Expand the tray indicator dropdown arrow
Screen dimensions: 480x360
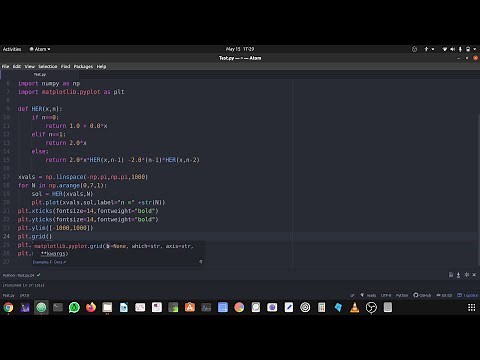[433, 49]
